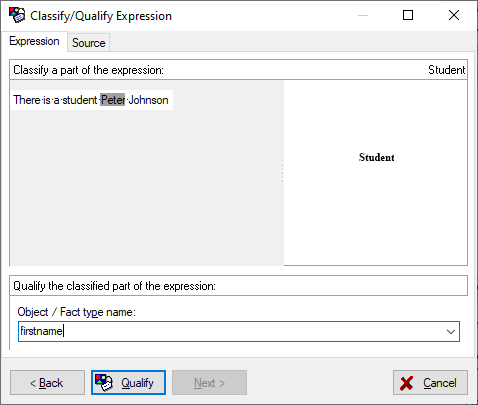The width and height of the screenshot is (478, 405).
Task: Go back with the < Back button
Action: [47, 383]
